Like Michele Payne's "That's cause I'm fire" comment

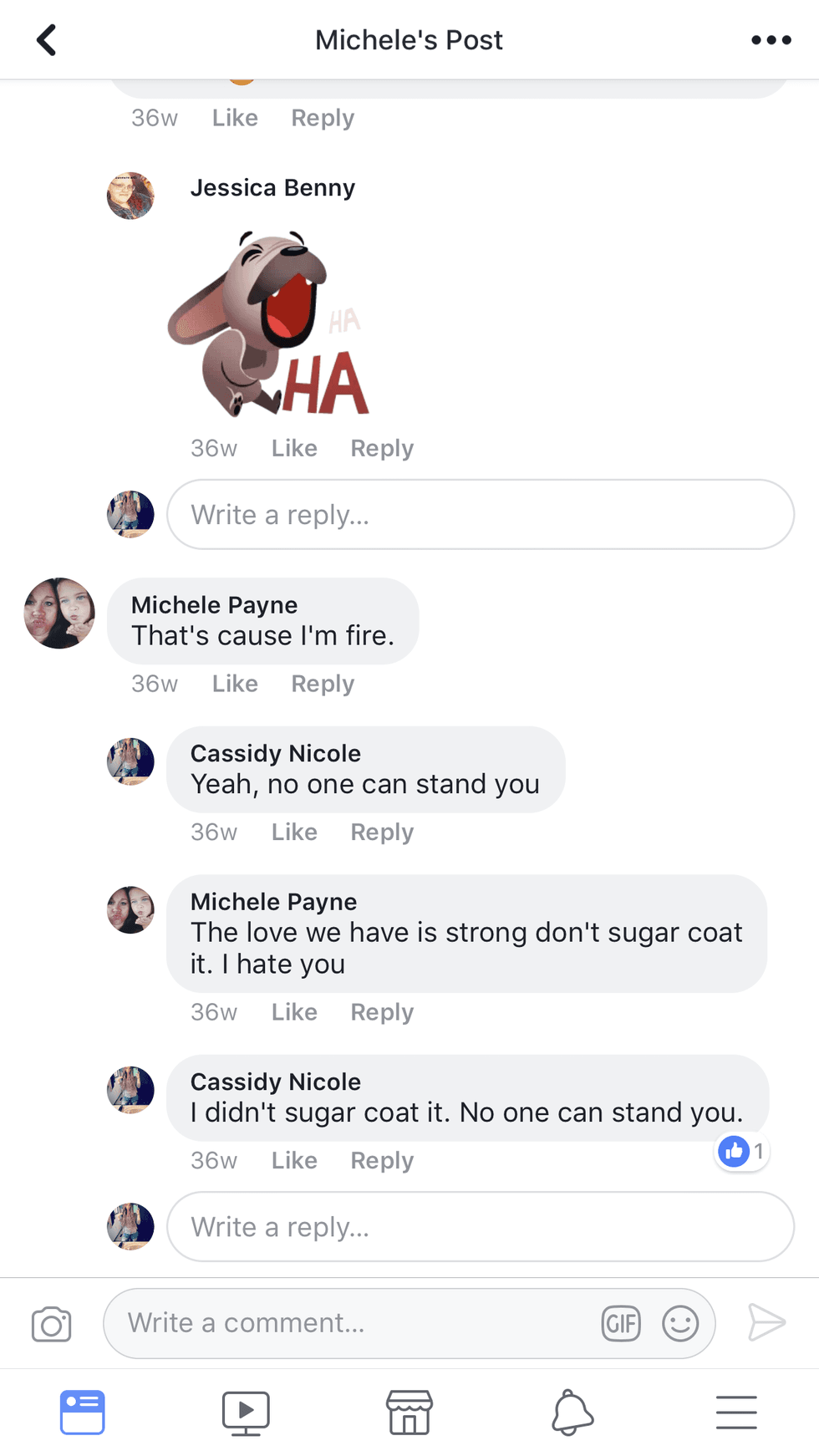click(x=235, y=685)
